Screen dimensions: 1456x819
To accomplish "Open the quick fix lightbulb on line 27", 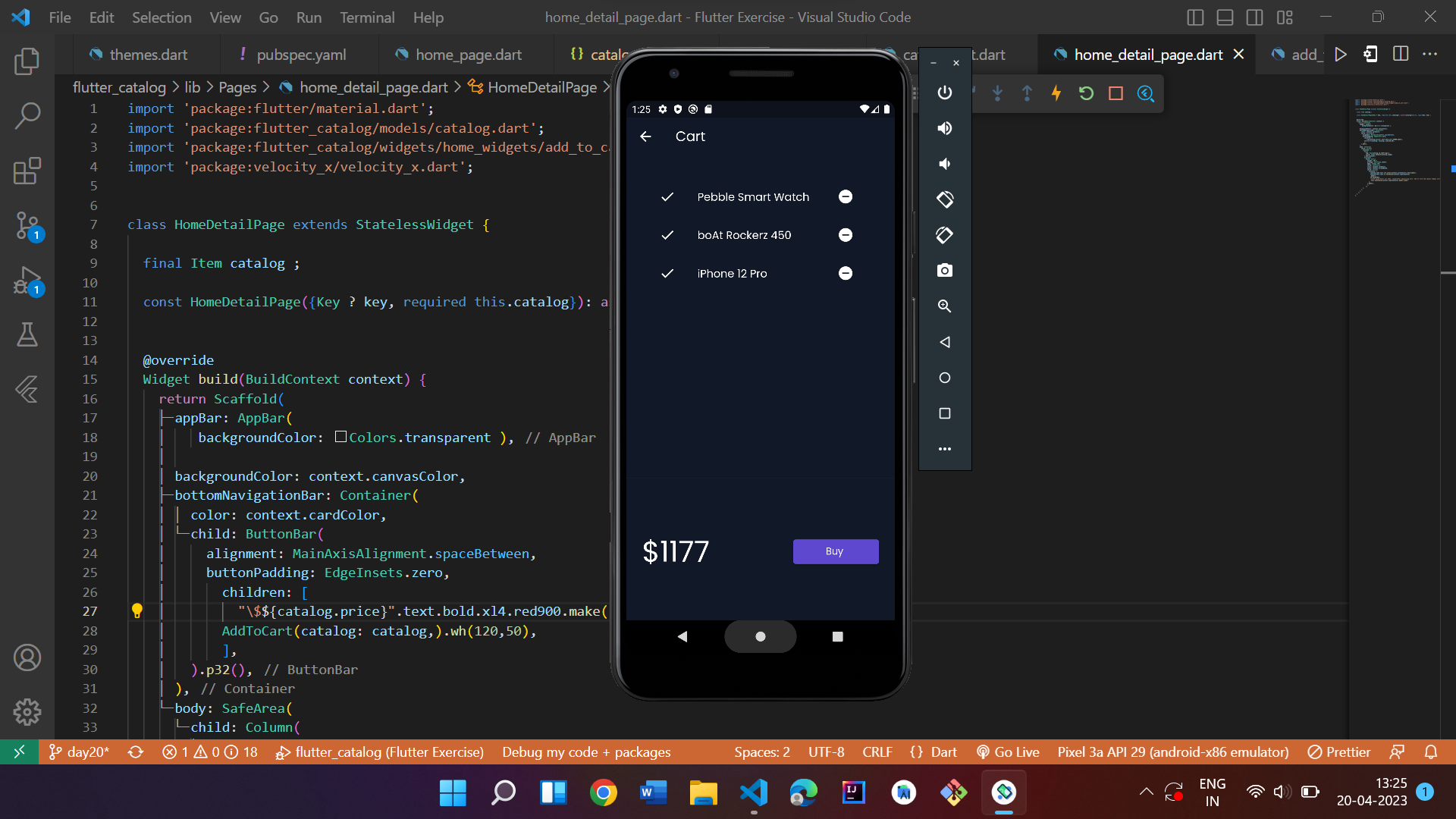I will [137, 611].
